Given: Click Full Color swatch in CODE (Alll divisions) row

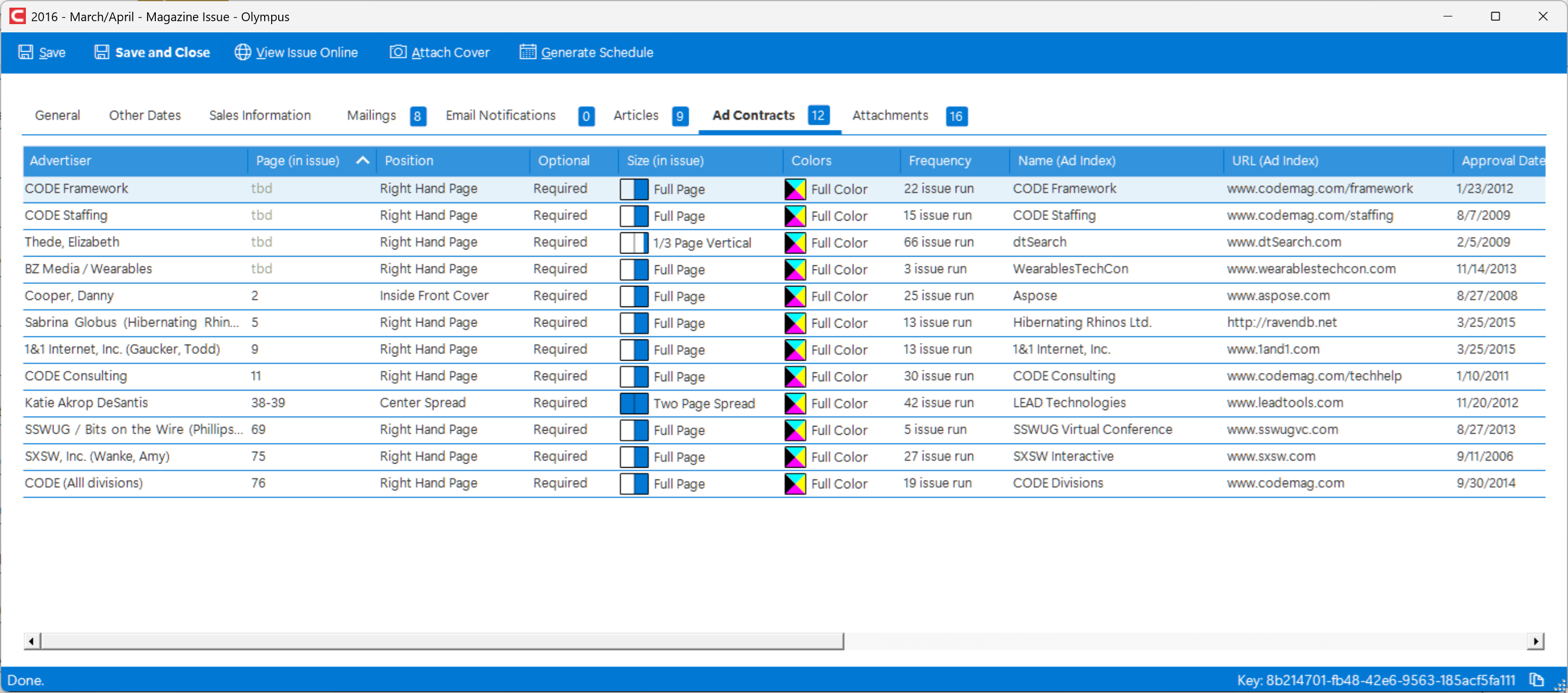Looking at the screenshot, I should click(x=795, y=484).
